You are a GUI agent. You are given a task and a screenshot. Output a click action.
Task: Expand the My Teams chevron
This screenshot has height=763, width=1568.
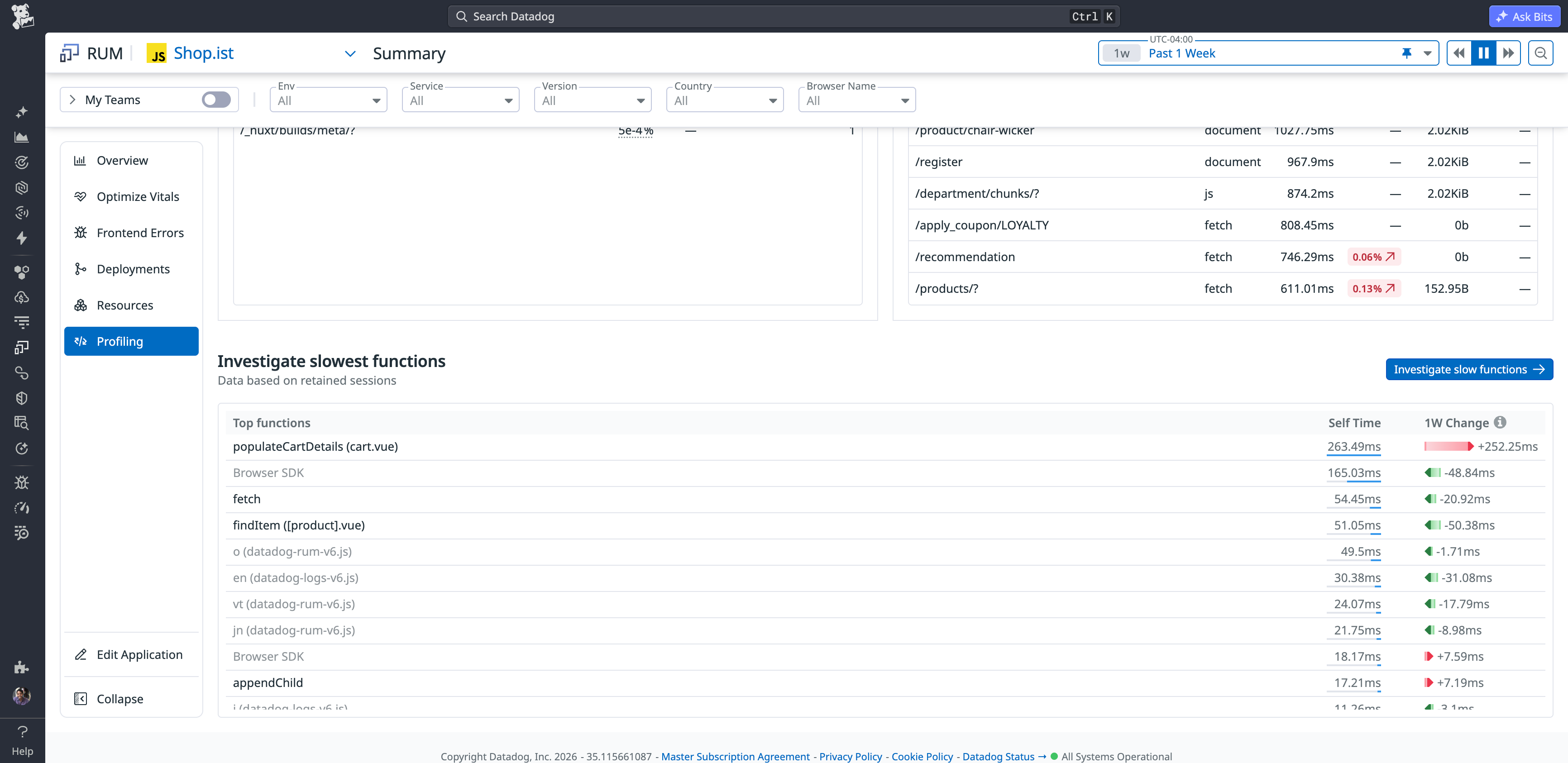click(x=72, y=100)
